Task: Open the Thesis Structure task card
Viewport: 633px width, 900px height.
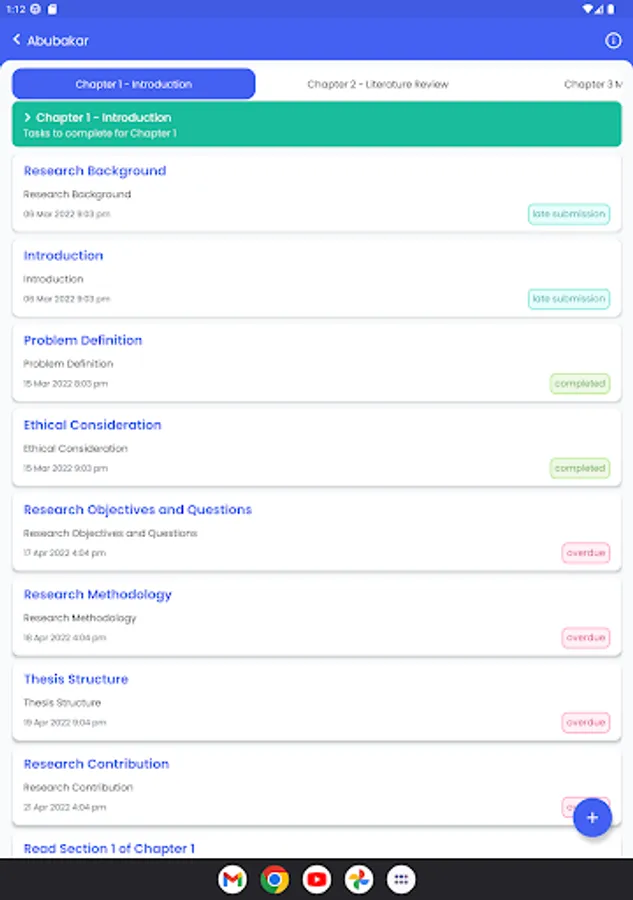Action: point(317,701)
